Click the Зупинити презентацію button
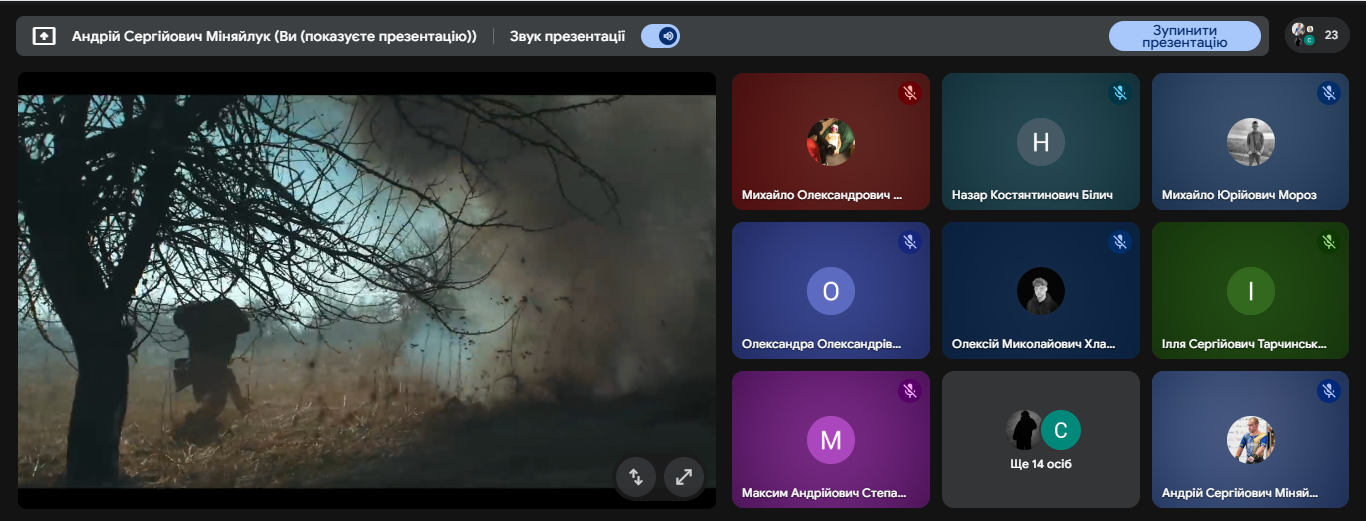Viewport: 1366px width, 521px height. (x=1184, y=36)
